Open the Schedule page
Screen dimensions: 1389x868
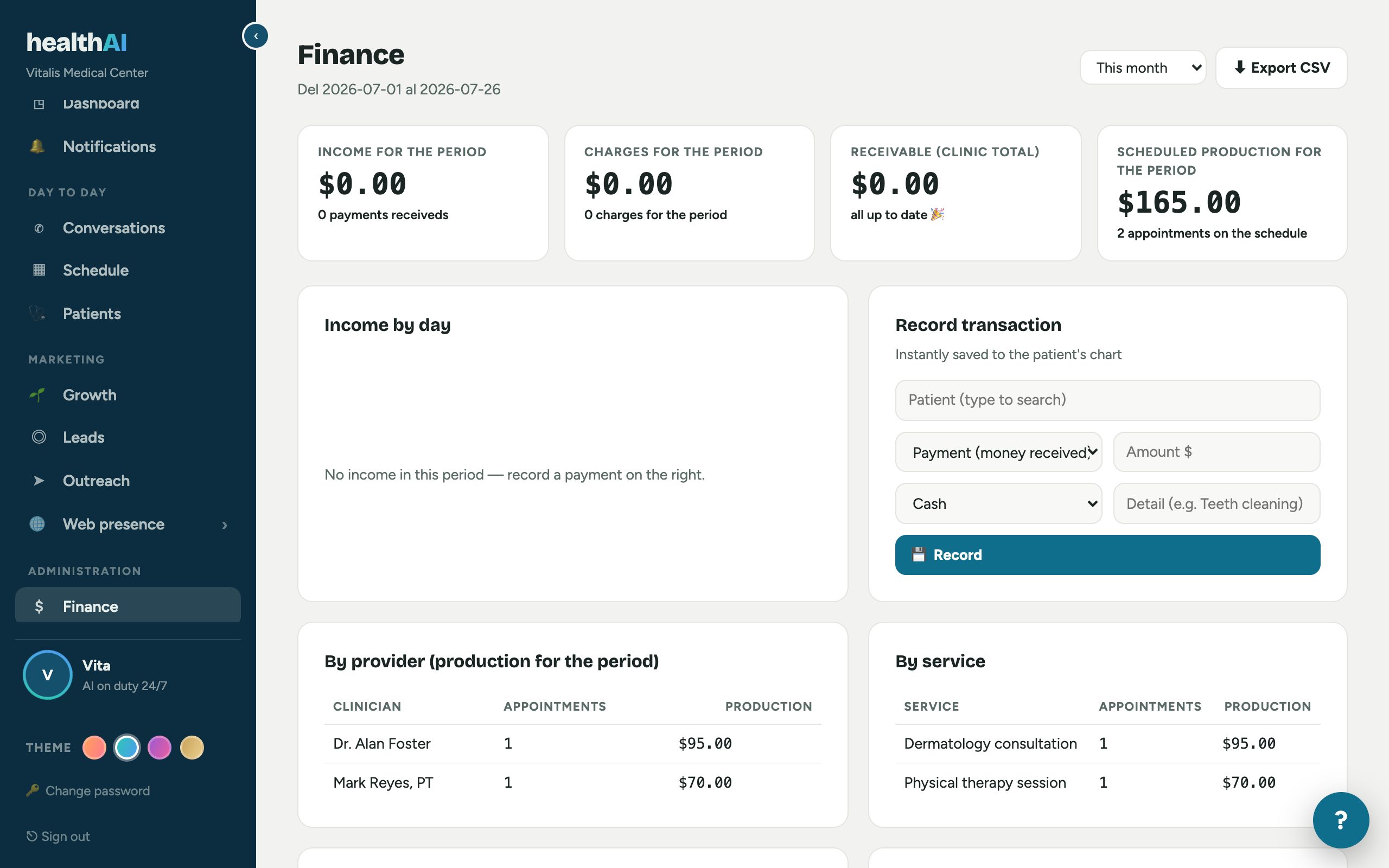pyautogui.click(x=128, y=270)
